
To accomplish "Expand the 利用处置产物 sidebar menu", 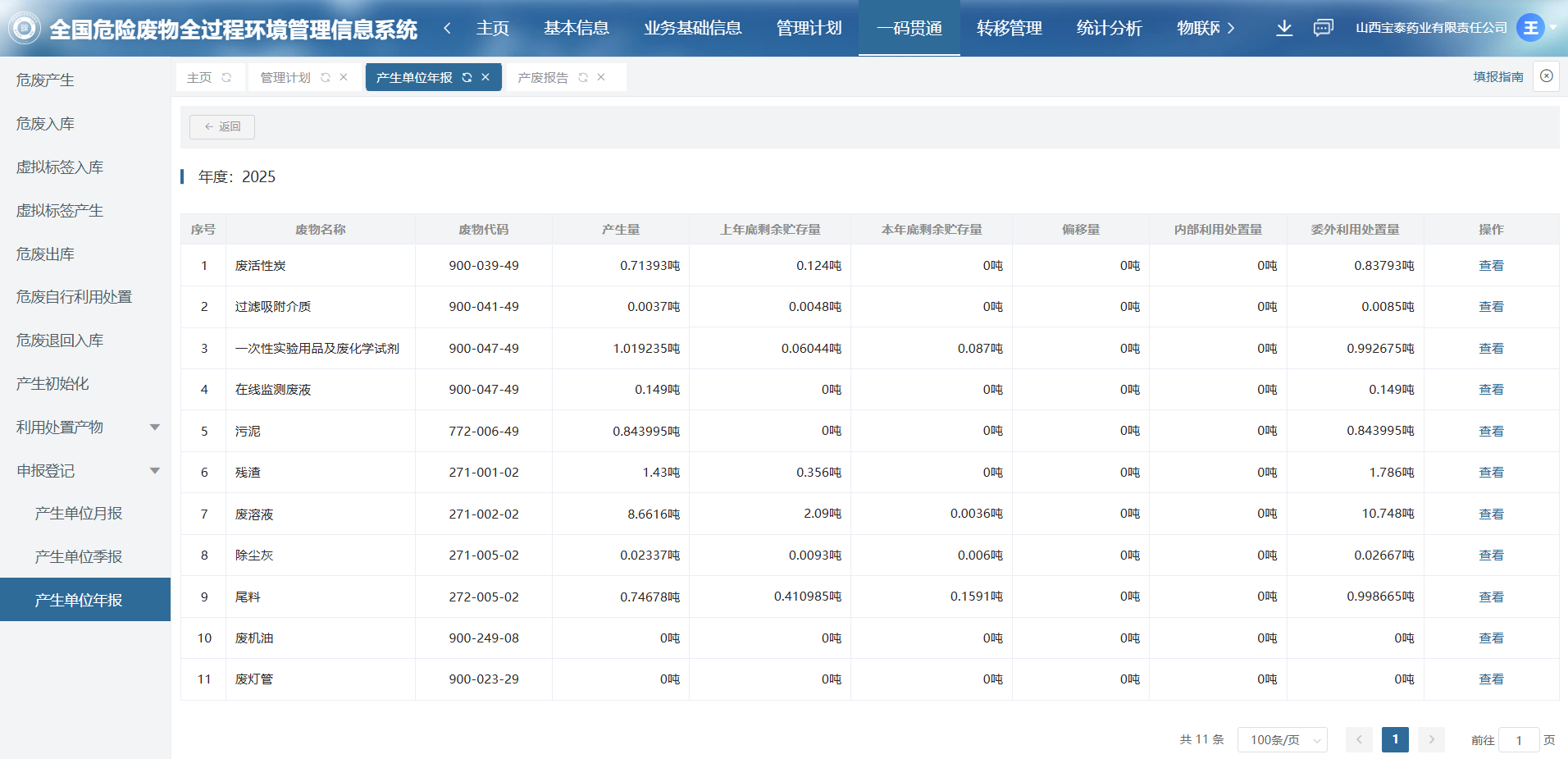I will (85, 427).
